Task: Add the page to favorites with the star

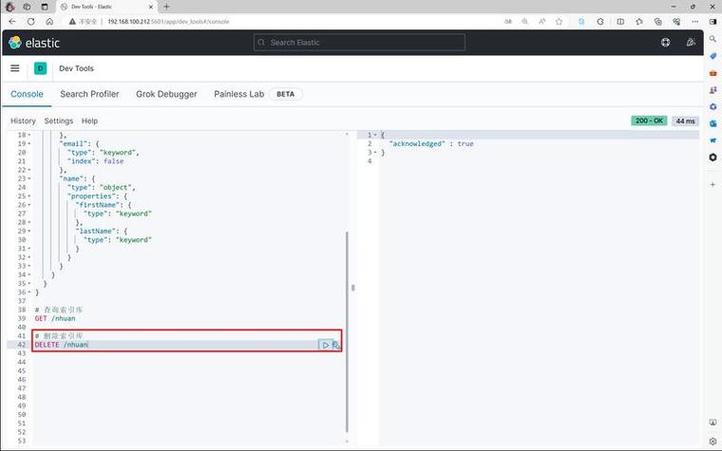Action: pos(559,21)
